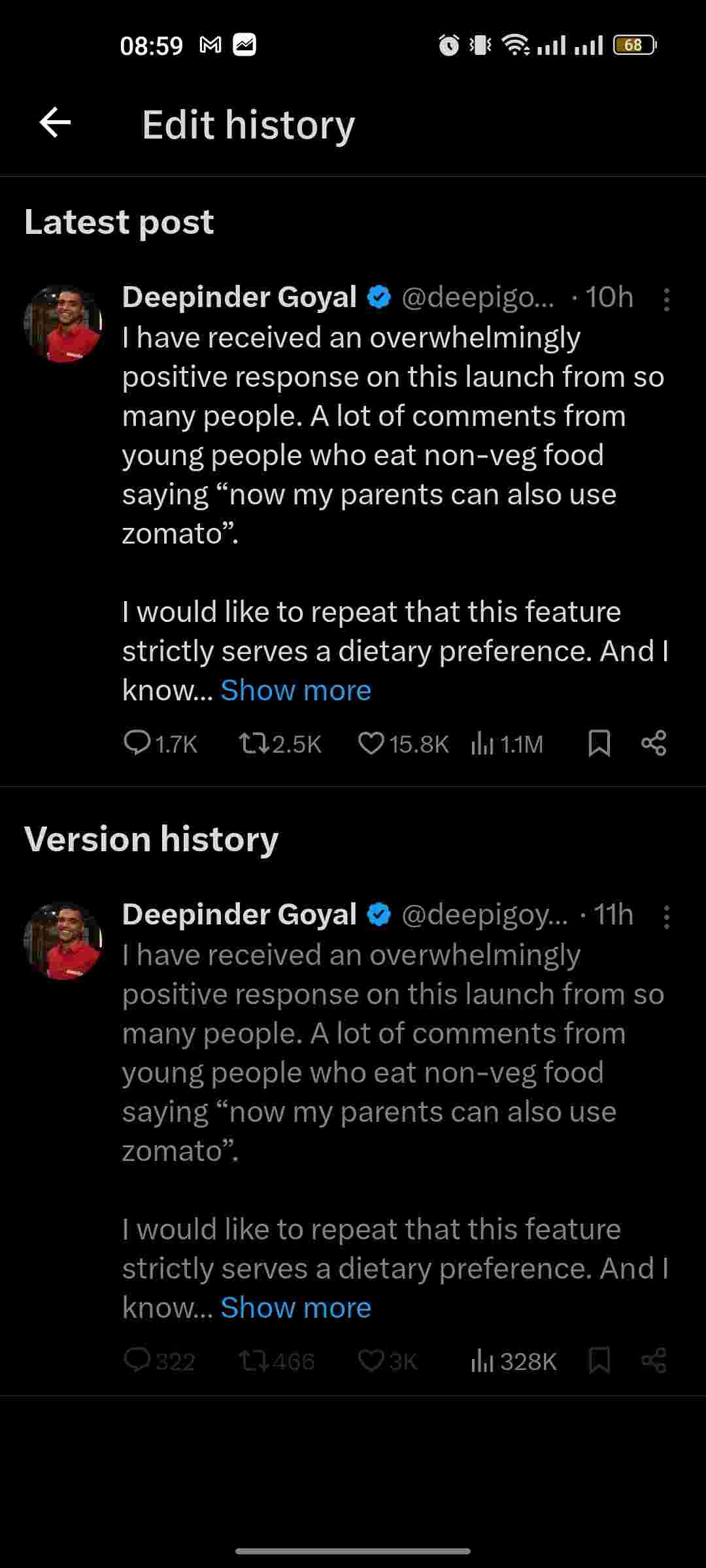The width and height of the screenshot is (706, 1568).
Task: Expand latest post with Show more
Action: click(295, 691)
